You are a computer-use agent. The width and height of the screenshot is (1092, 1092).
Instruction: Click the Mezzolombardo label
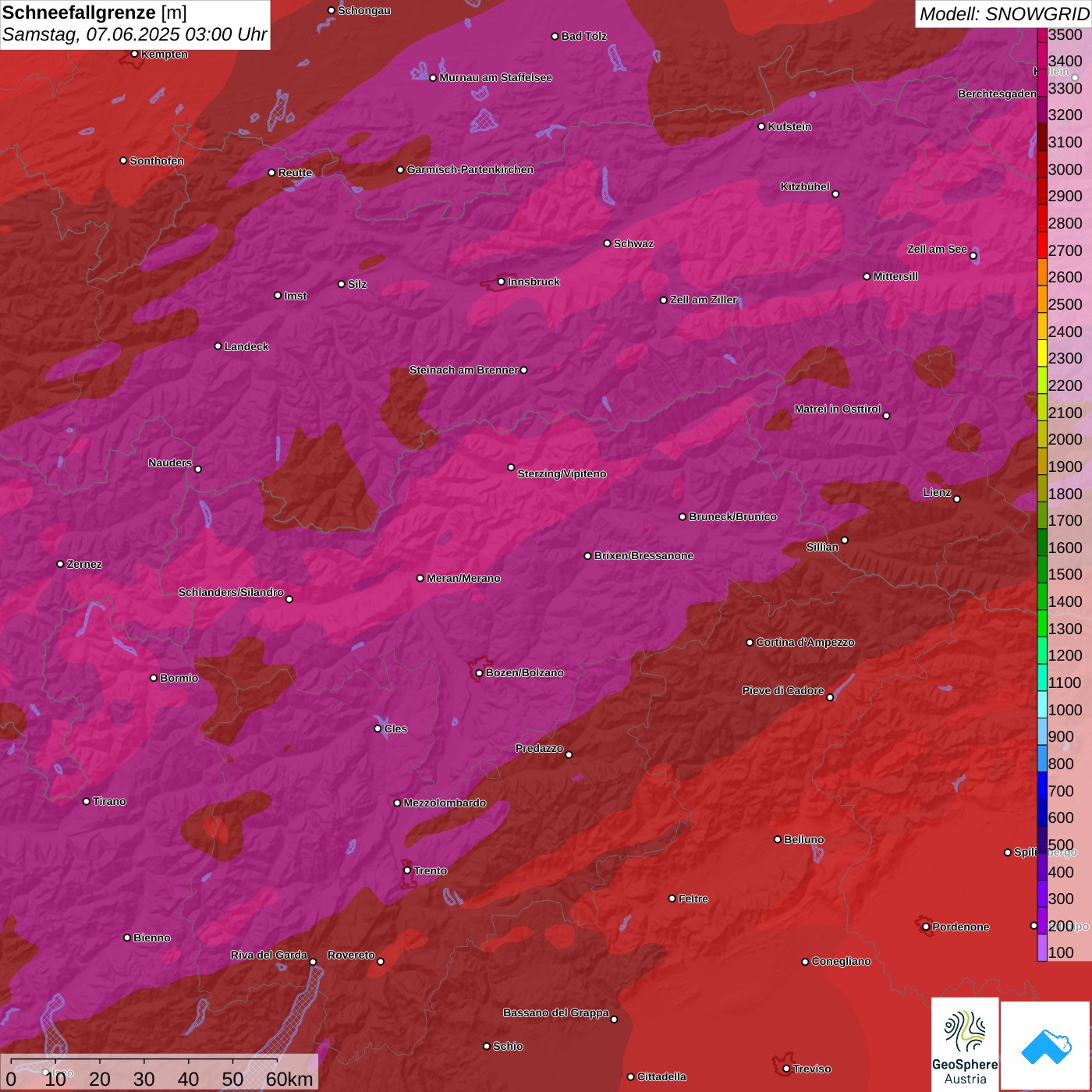click(x=445, y=803)
